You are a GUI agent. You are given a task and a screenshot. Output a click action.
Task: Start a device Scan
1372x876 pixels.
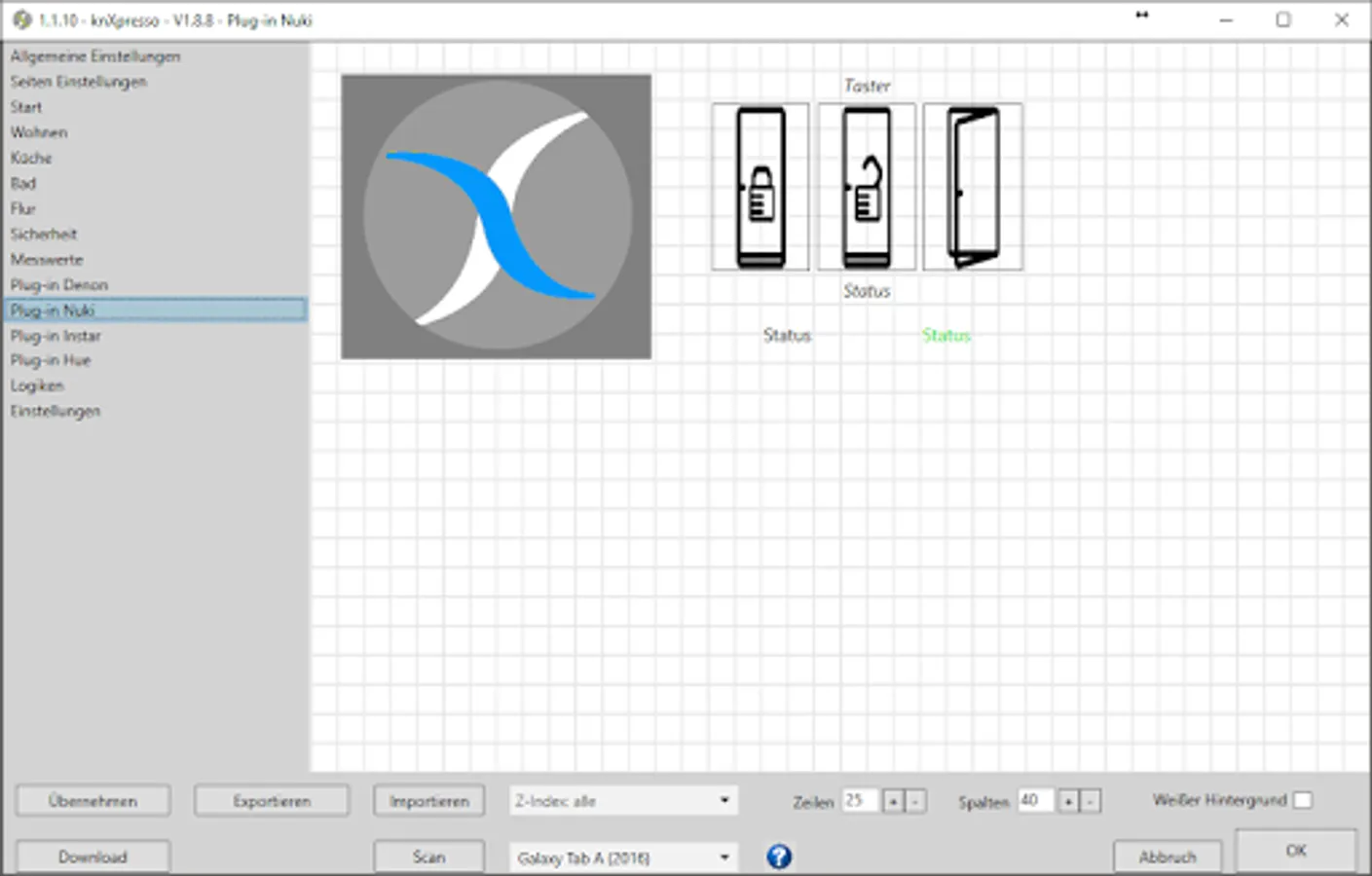(428, 858)
